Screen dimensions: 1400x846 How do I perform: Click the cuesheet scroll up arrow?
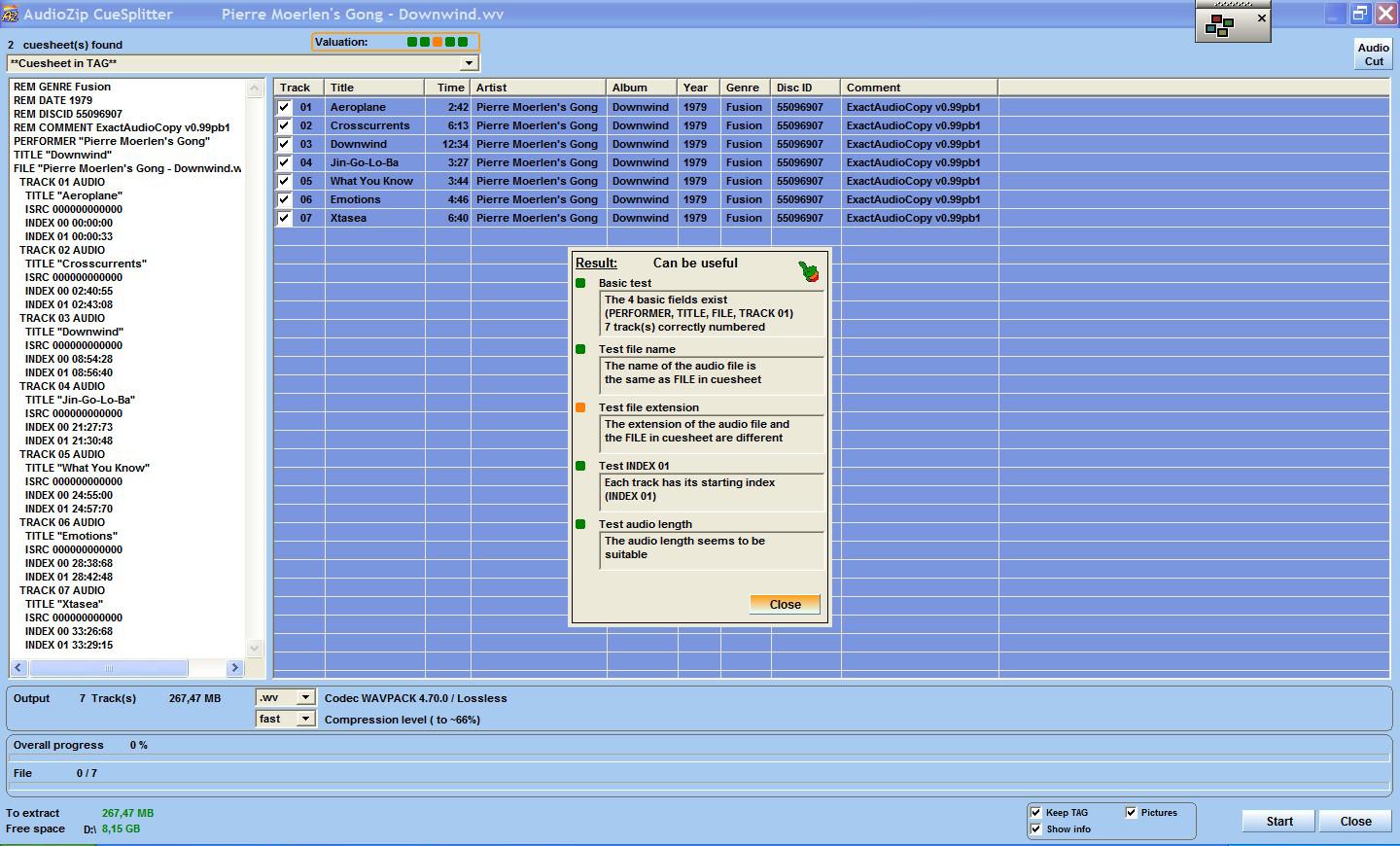[x=255, y=88]
